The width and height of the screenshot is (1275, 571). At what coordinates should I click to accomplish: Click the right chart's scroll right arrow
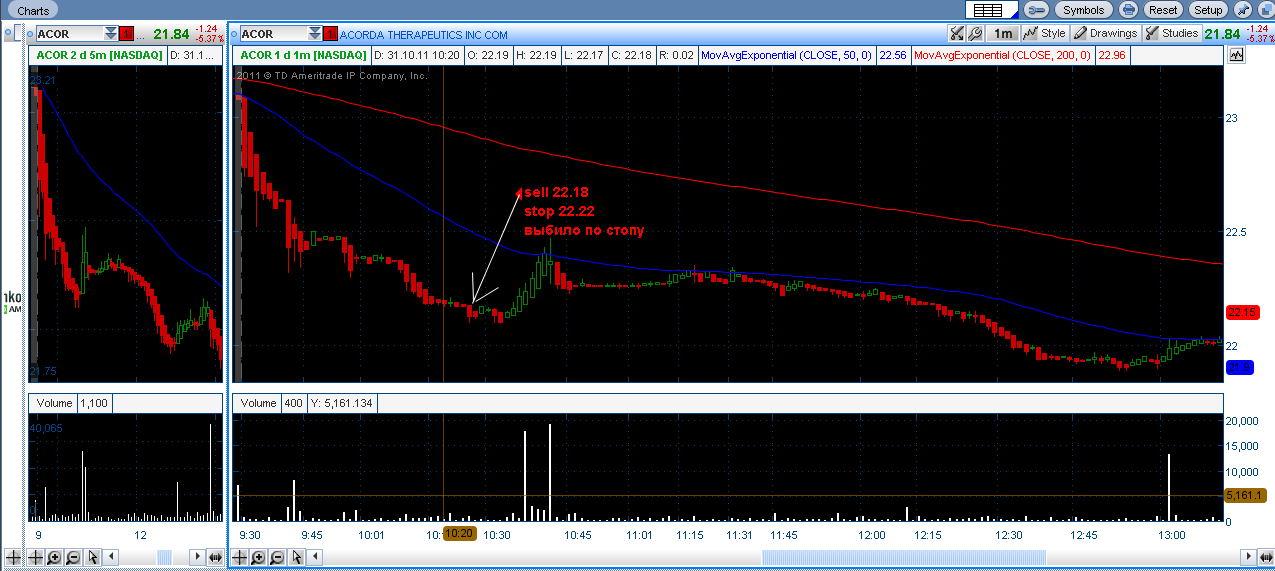[1246, 557]
